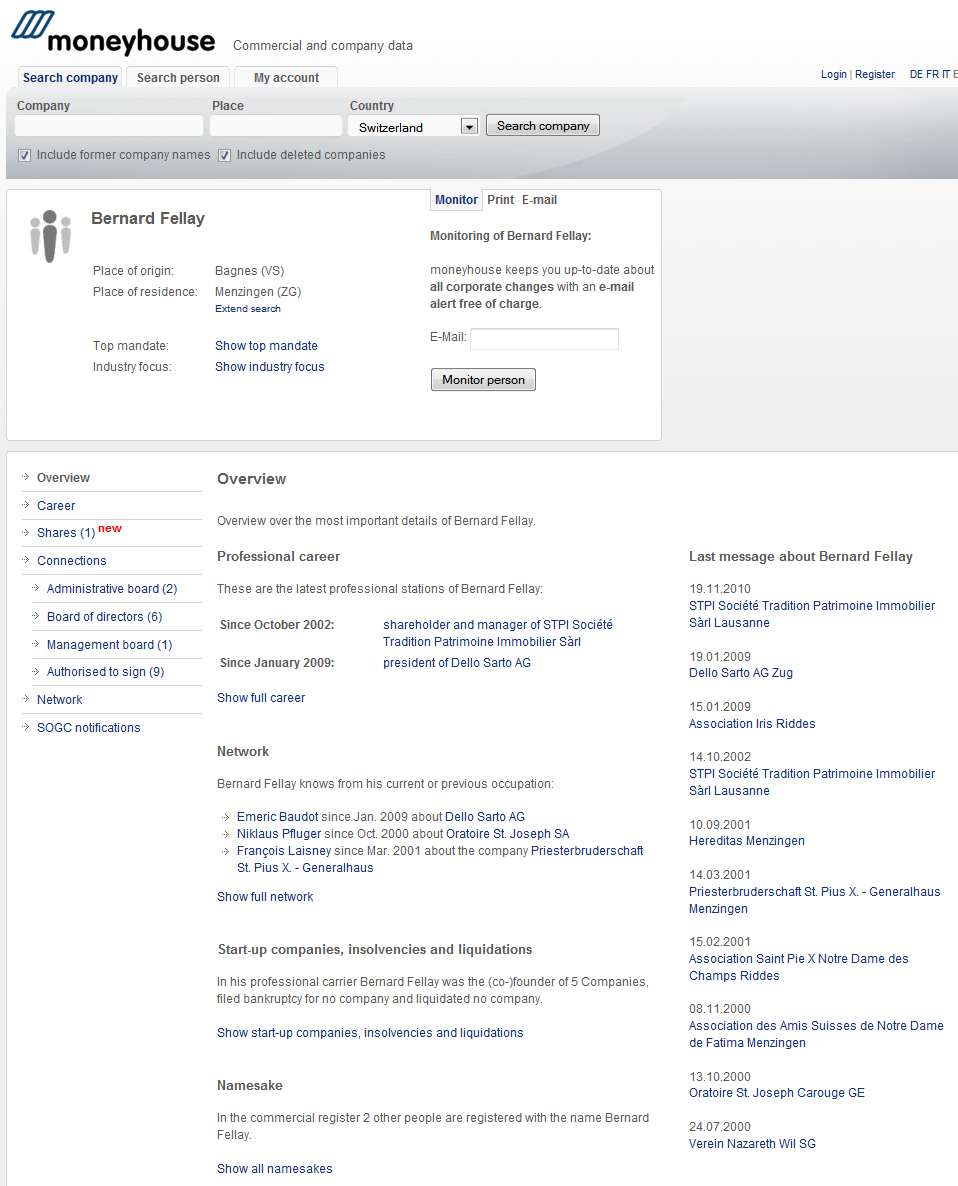Open Show full career link
Screen dimensions: 958x1186
(x=261, y=698)
